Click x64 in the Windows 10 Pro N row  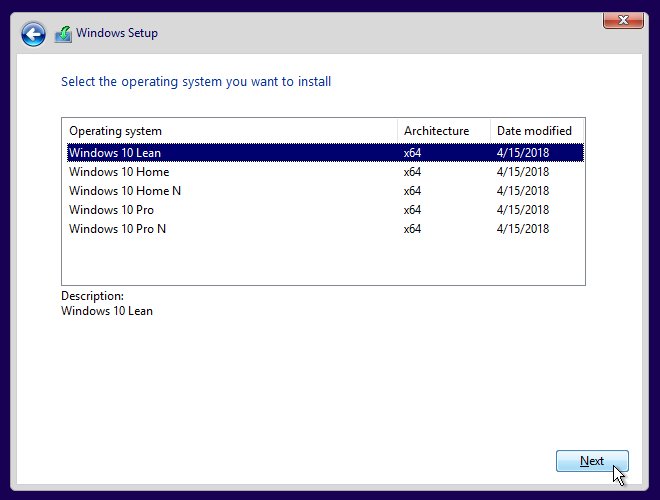pyautogui.click(x=412, y=229)
